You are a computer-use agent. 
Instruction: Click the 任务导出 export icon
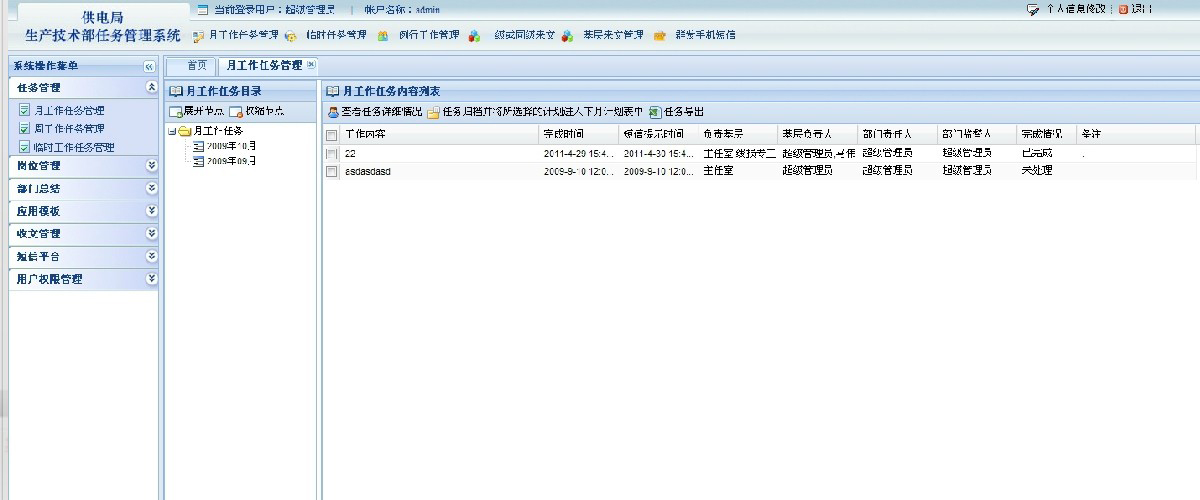655,112
